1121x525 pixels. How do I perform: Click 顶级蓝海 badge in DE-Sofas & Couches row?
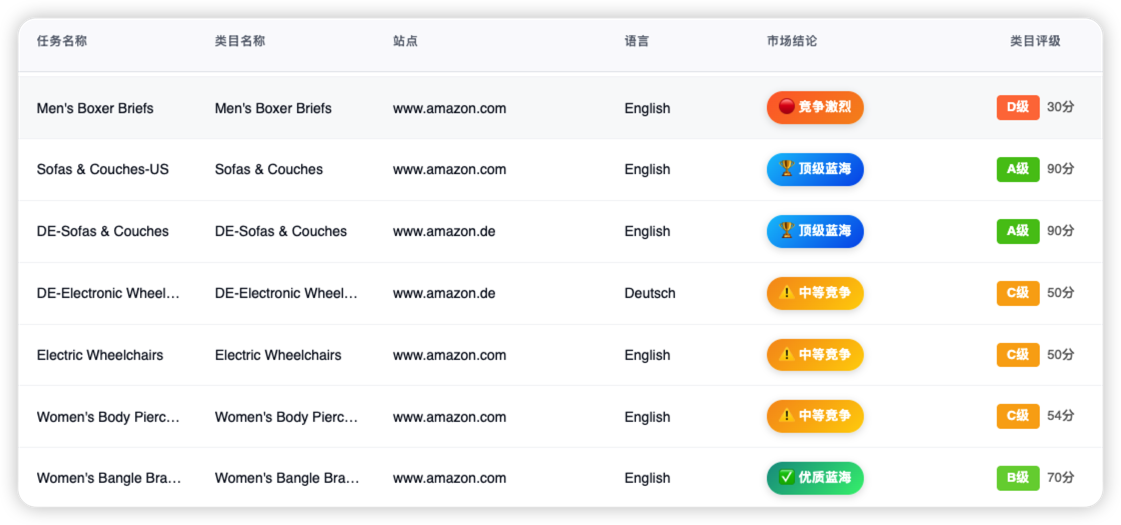815,231
